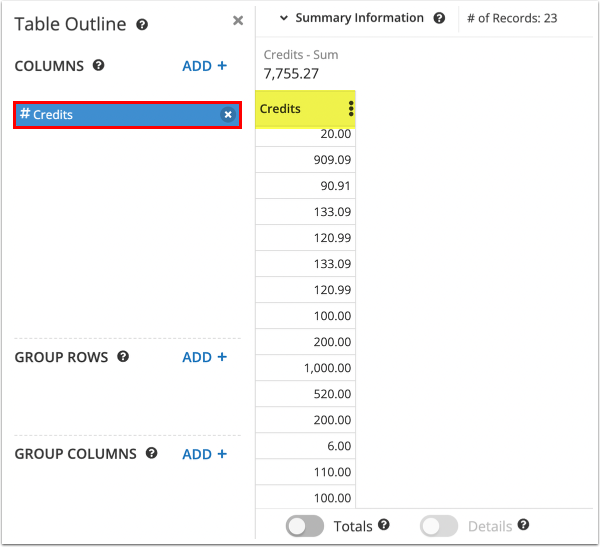
Task: Remove Credits from columns list
Action: 228,115
